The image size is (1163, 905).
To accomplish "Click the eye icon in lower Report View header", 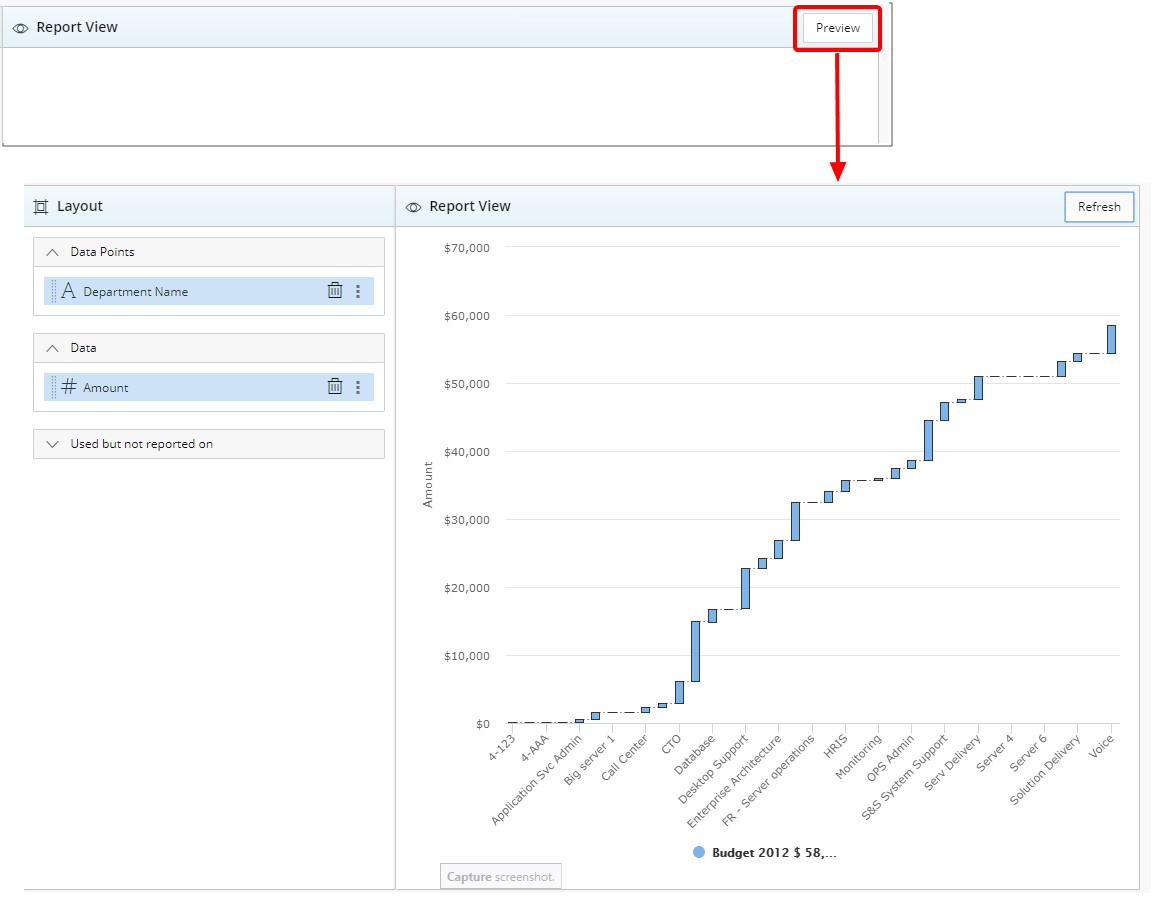I will click(413, 208).
